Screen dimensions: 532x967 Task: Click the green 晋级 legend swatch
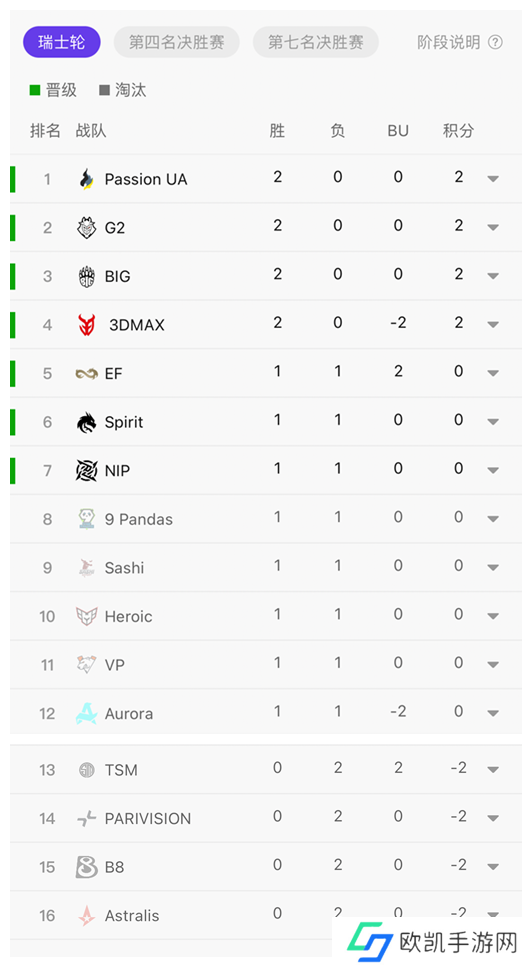coord(35,91)
